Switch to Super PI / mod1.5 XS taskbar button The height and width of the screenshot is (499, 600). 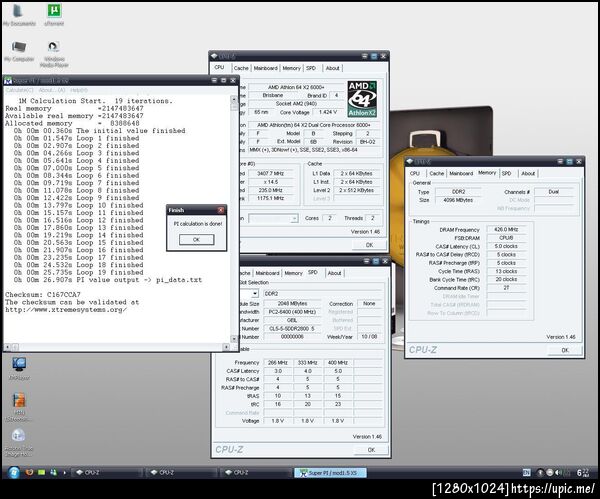330,473
